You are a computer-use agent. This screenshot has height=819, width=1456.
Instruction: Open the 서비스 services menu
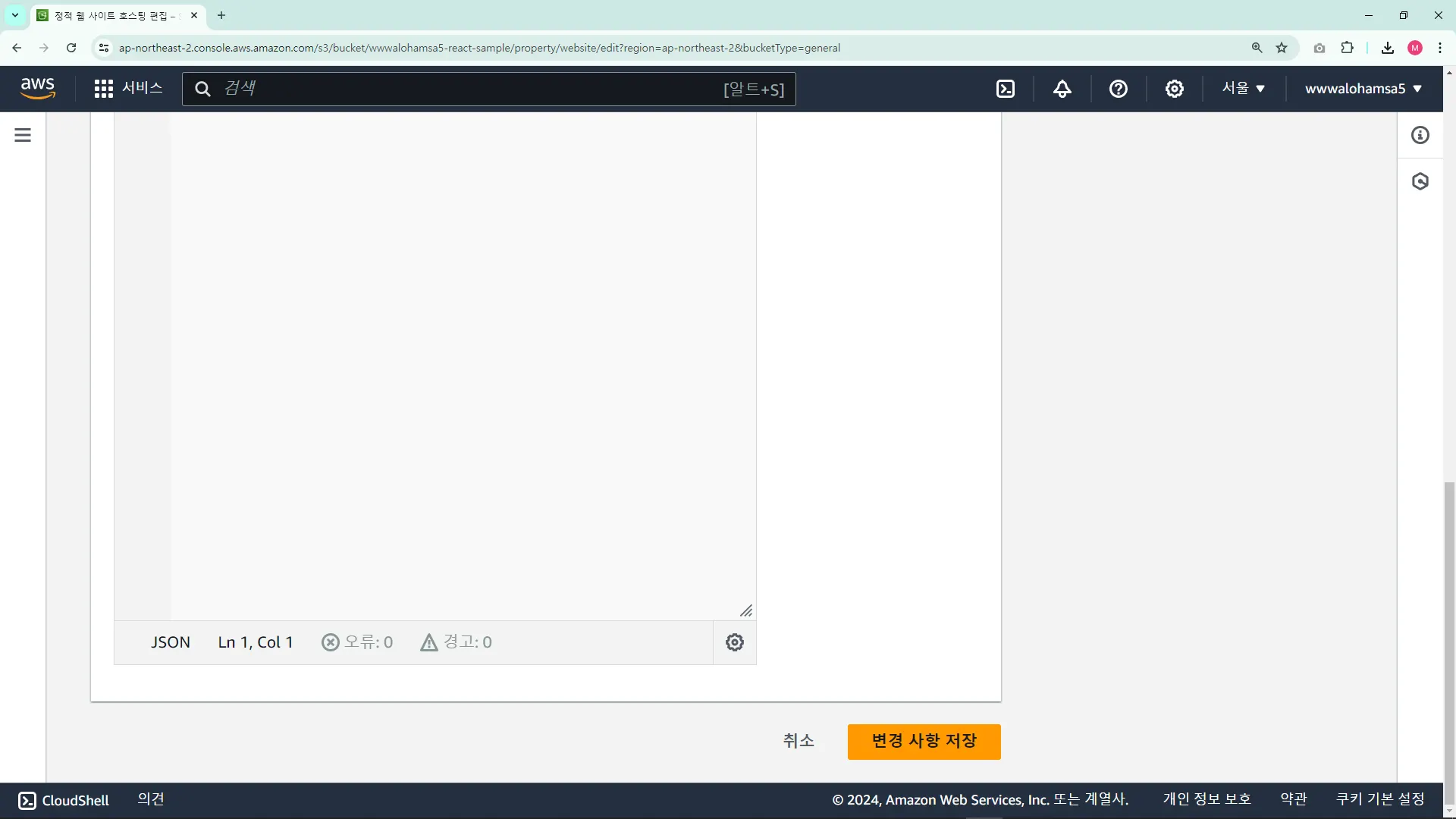[128, 89]
